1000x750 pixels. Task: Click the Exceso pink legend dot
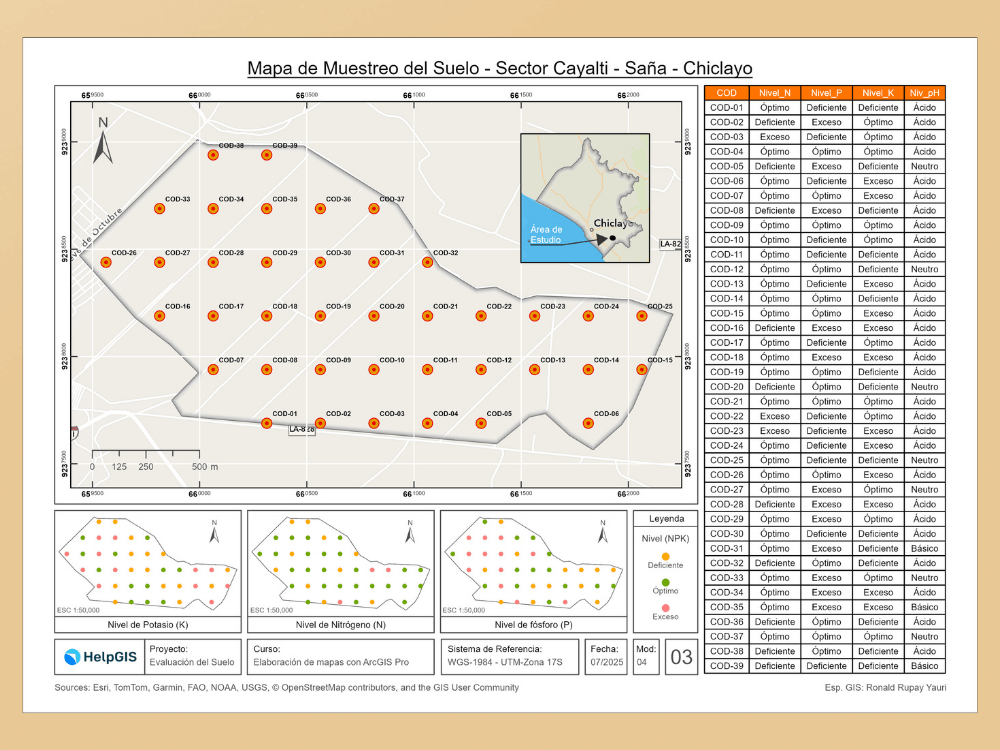click(665, 608)
